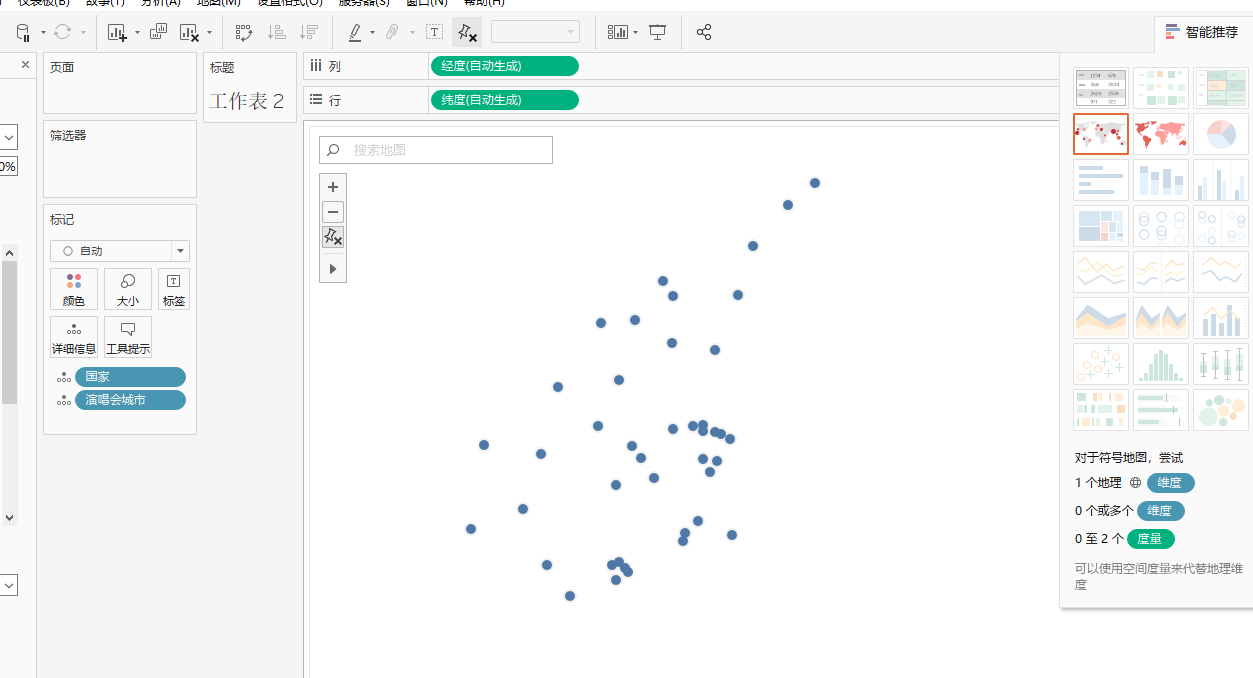
Task: Clear the sheet using toolbar icon
Action: coord(189,32)
